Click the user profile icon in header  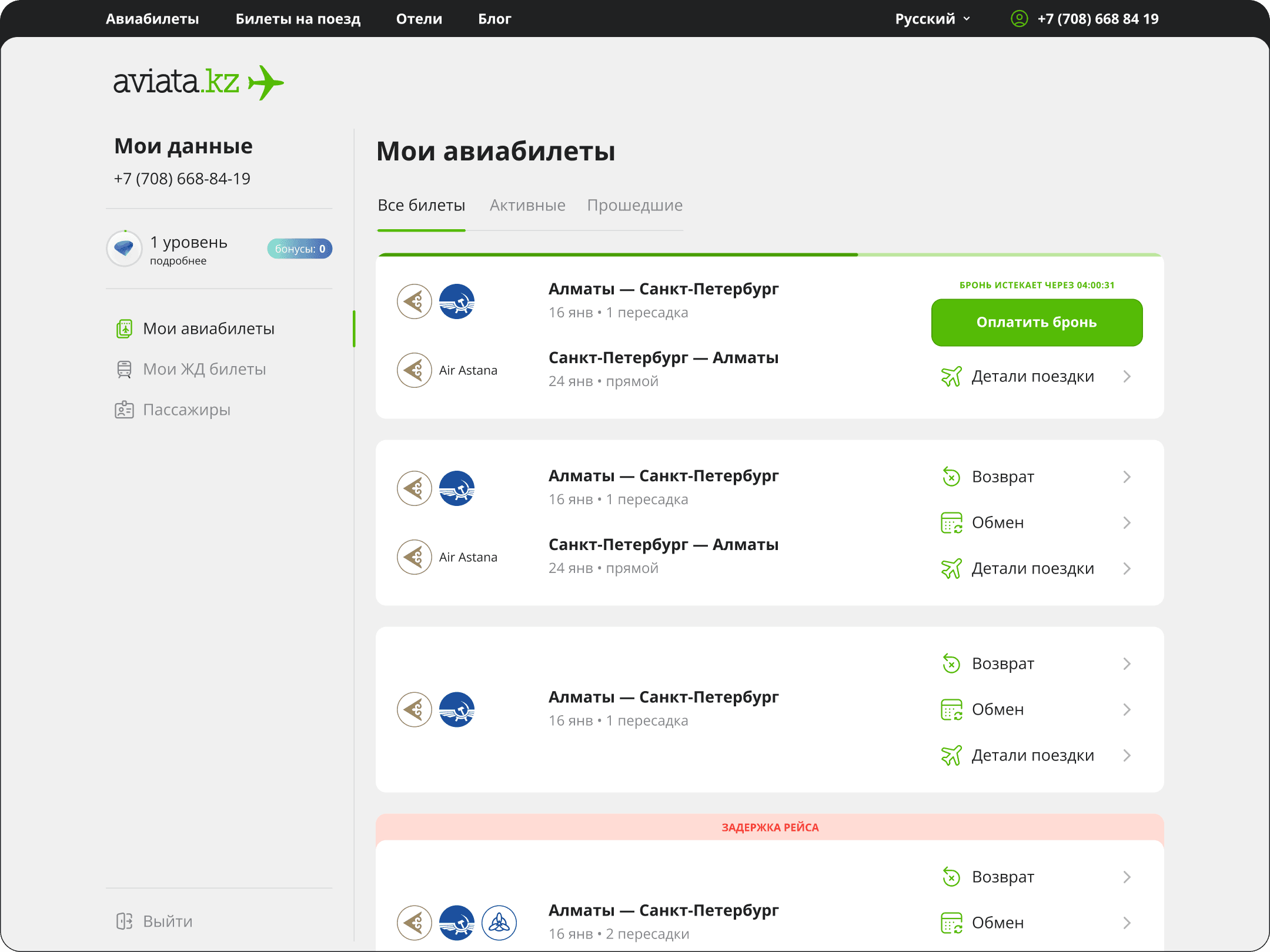(x=1019, y=19)
